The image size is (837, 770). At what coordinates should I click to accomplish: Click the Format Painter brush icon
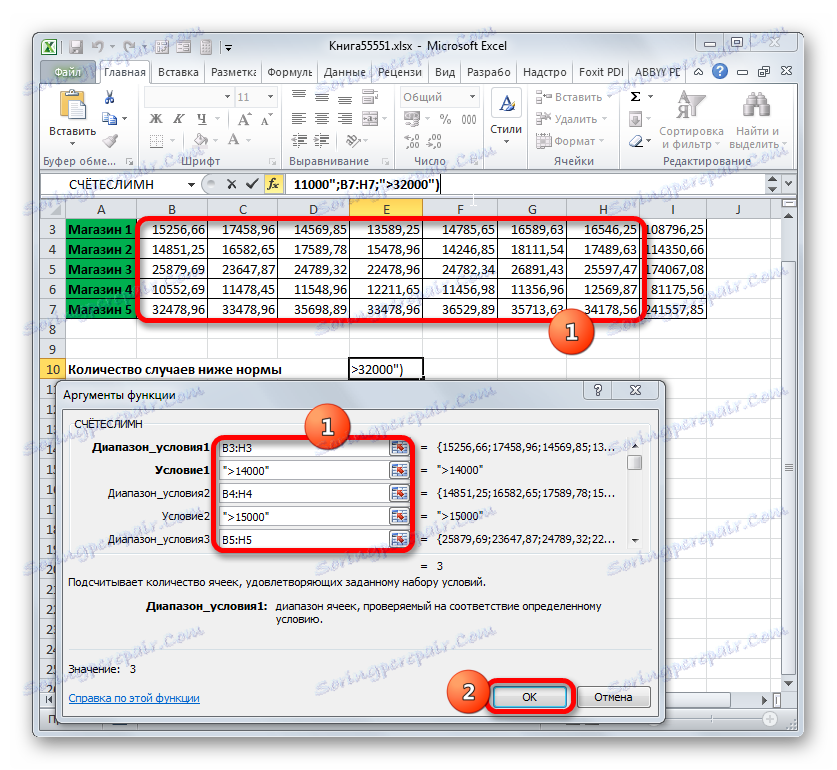click(x=110, y=140)
